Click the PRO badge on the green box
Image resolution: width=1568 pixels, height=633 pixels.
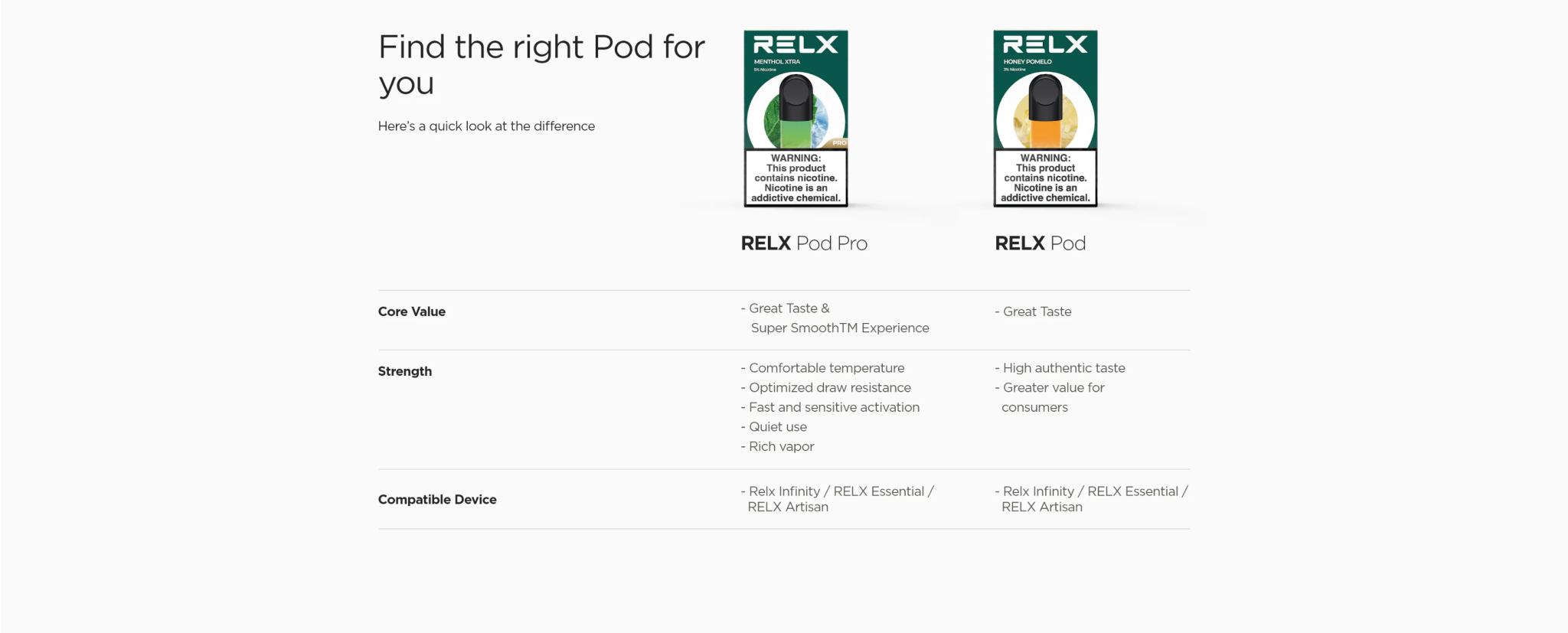[839, 143]
